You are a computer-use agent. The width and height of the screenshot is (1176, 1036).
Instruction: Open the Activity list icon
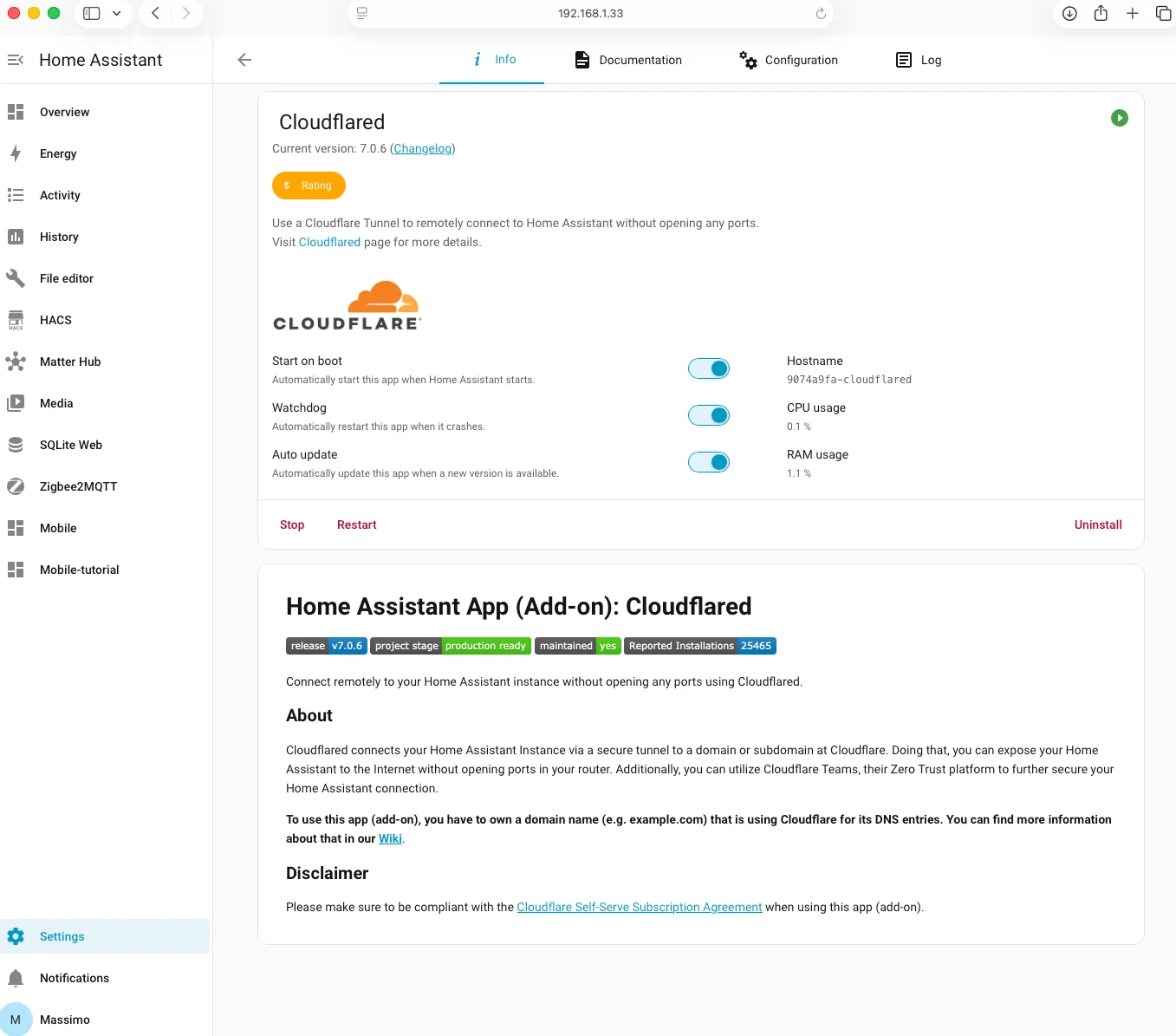tap(16, 195)
